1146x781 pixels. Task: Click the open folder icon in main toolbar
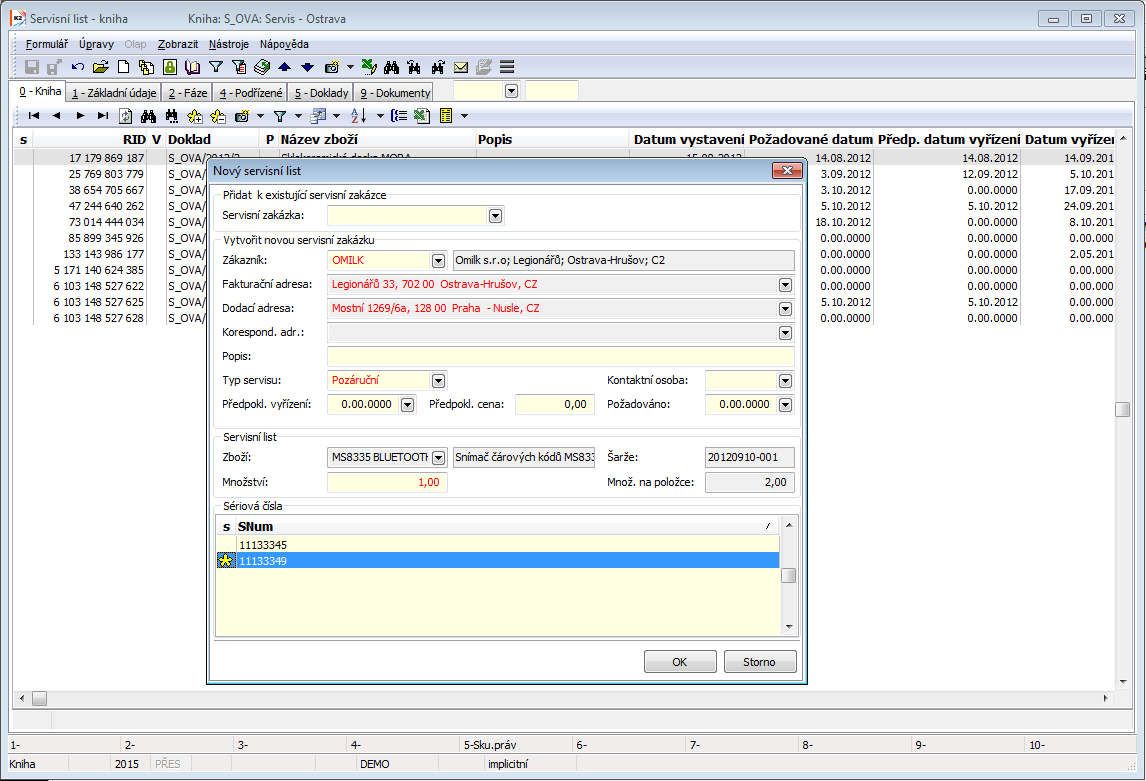coord(100,67)
